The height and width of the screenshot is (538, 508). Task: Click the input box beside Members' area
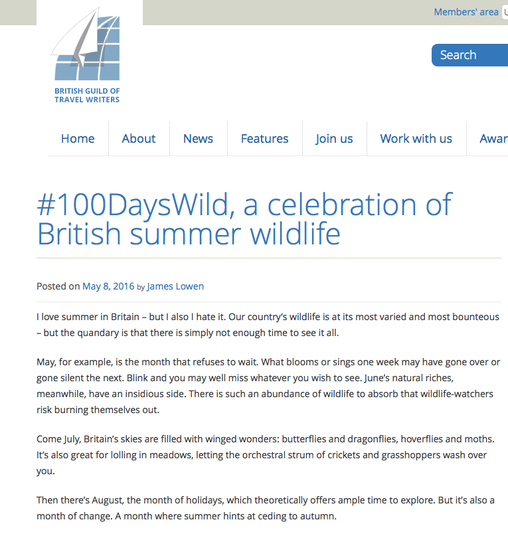click(x=505, y=12)
